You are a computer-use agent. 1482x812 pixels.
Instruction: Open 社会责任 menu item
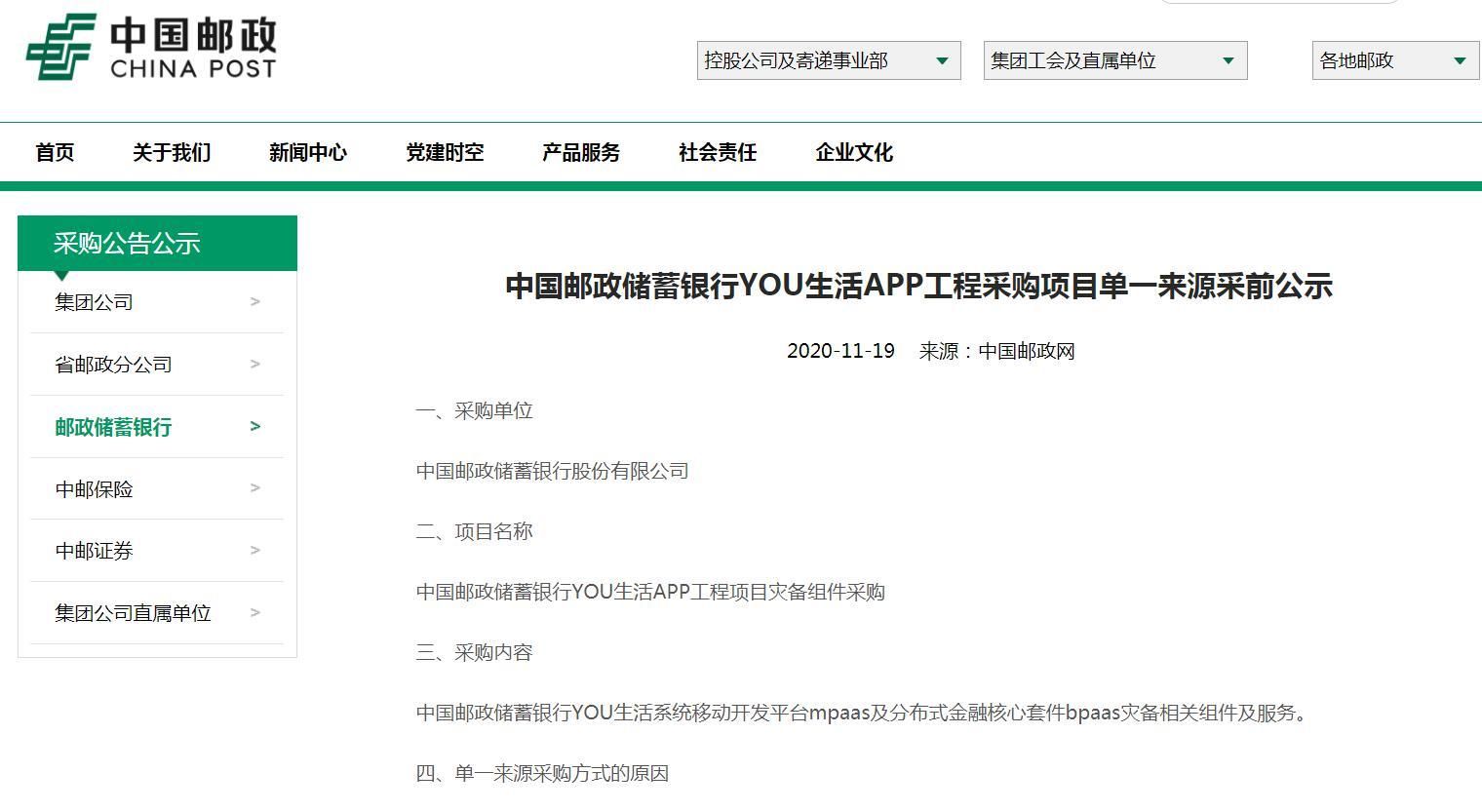(x=718, y=152)
